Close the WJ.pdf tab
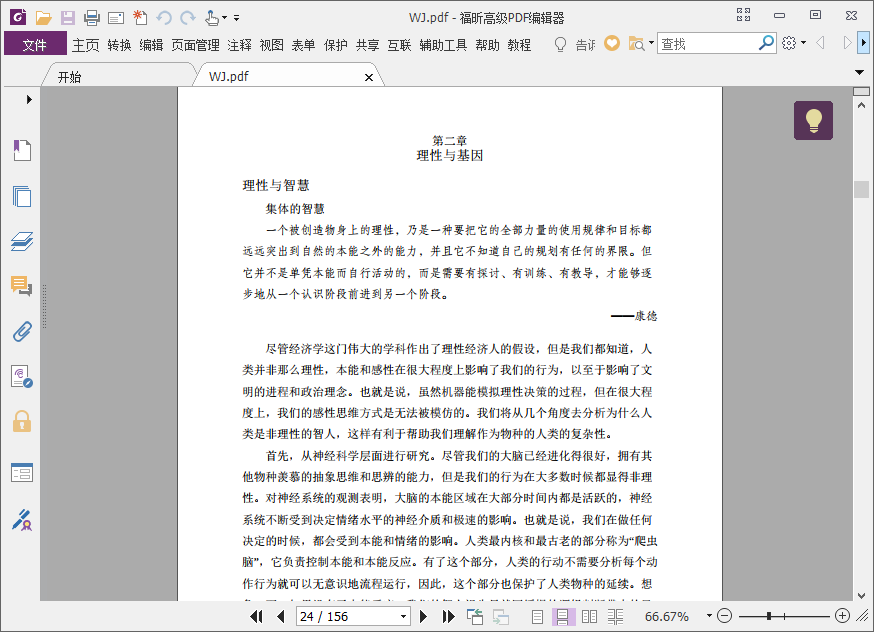Viewport: 874px width, 632px height. point(368,77)
